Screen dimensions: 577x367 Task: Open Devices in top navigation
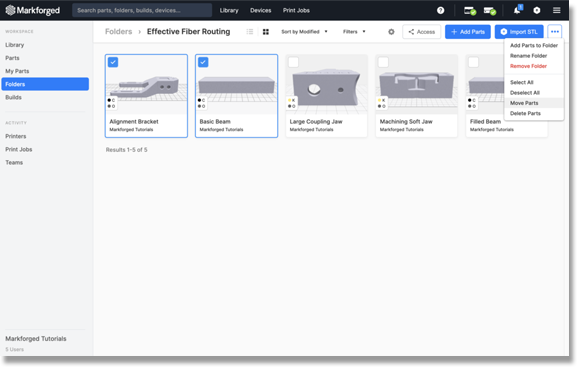tap(261, 10)
